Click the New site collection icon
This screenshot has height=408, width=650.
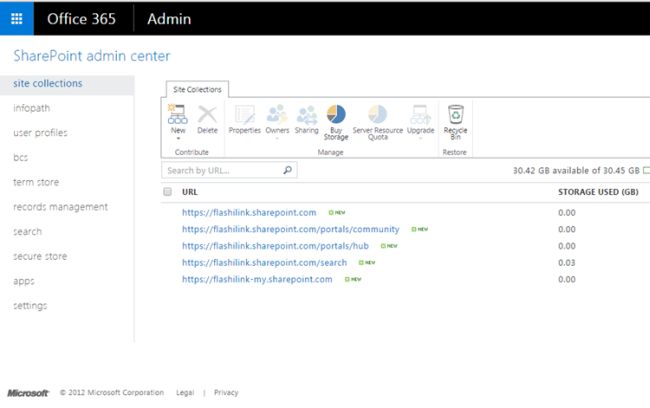[x=177, y=114]
